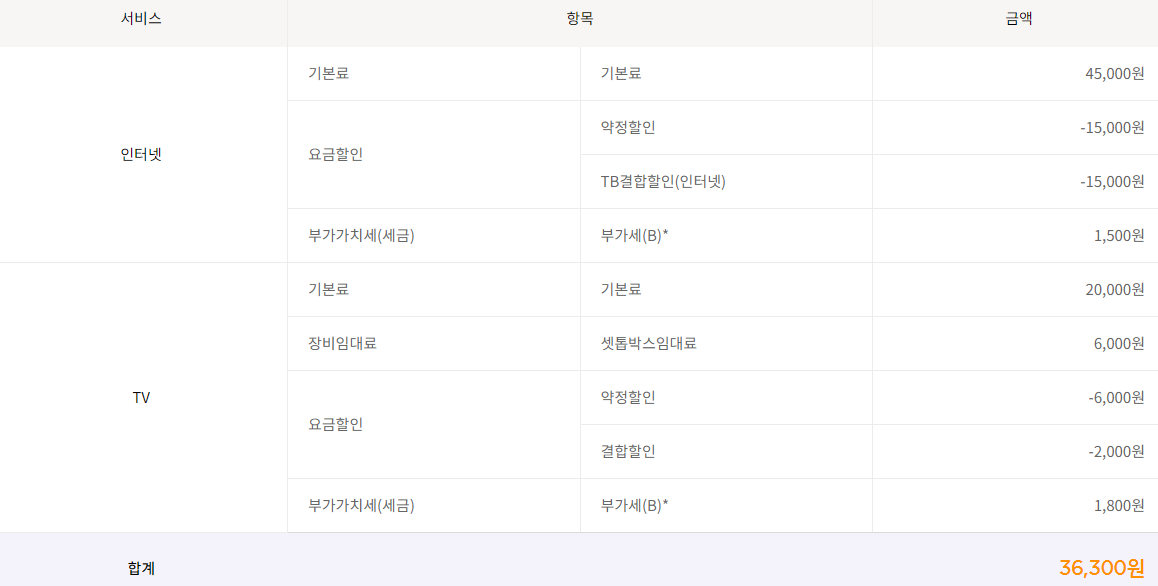
Task: Click the 셋톱박스임대료 item
Action: point(648,344)
